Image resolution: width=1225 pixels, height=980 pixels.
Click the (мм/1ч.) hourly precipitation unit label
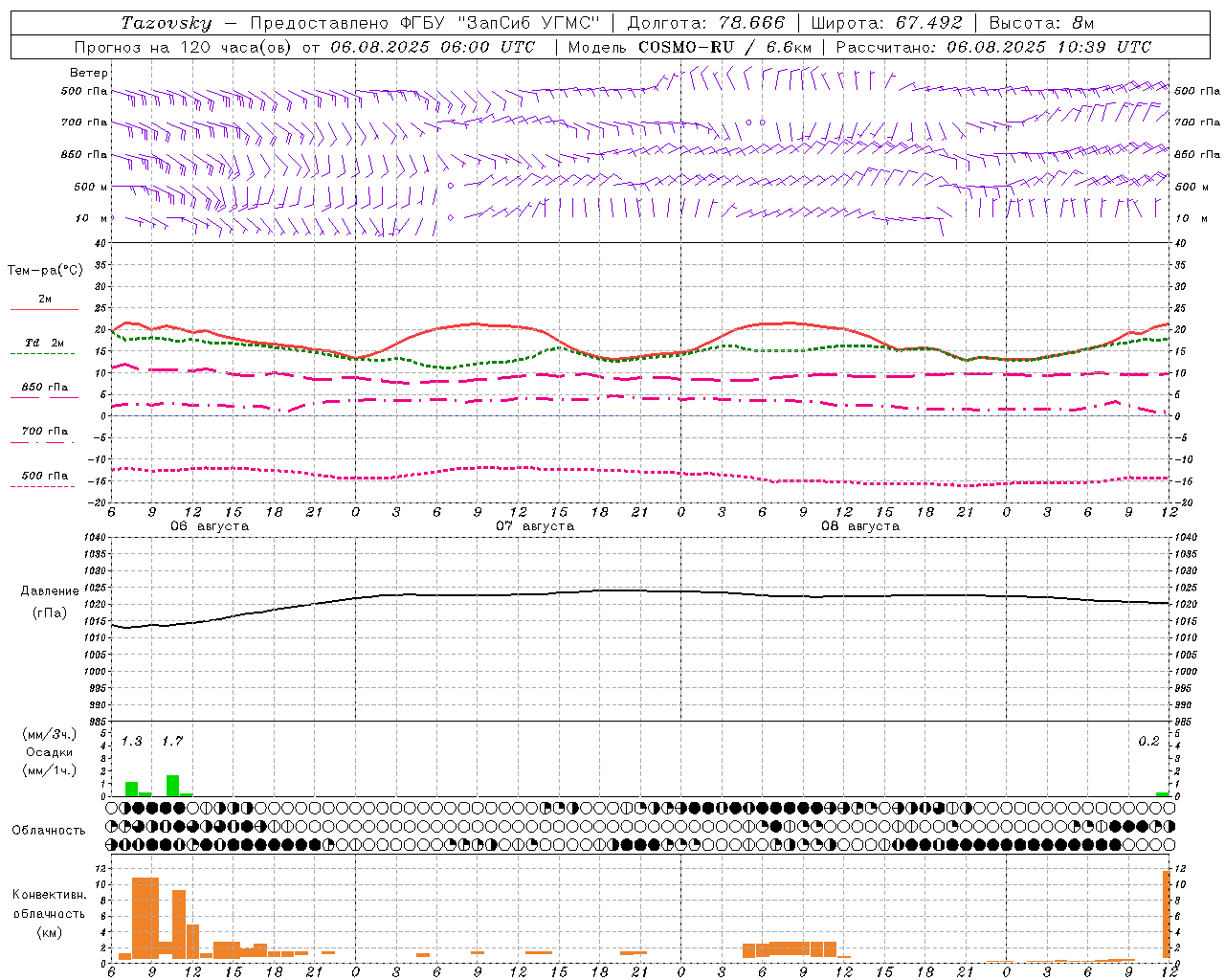coord(49,770)
